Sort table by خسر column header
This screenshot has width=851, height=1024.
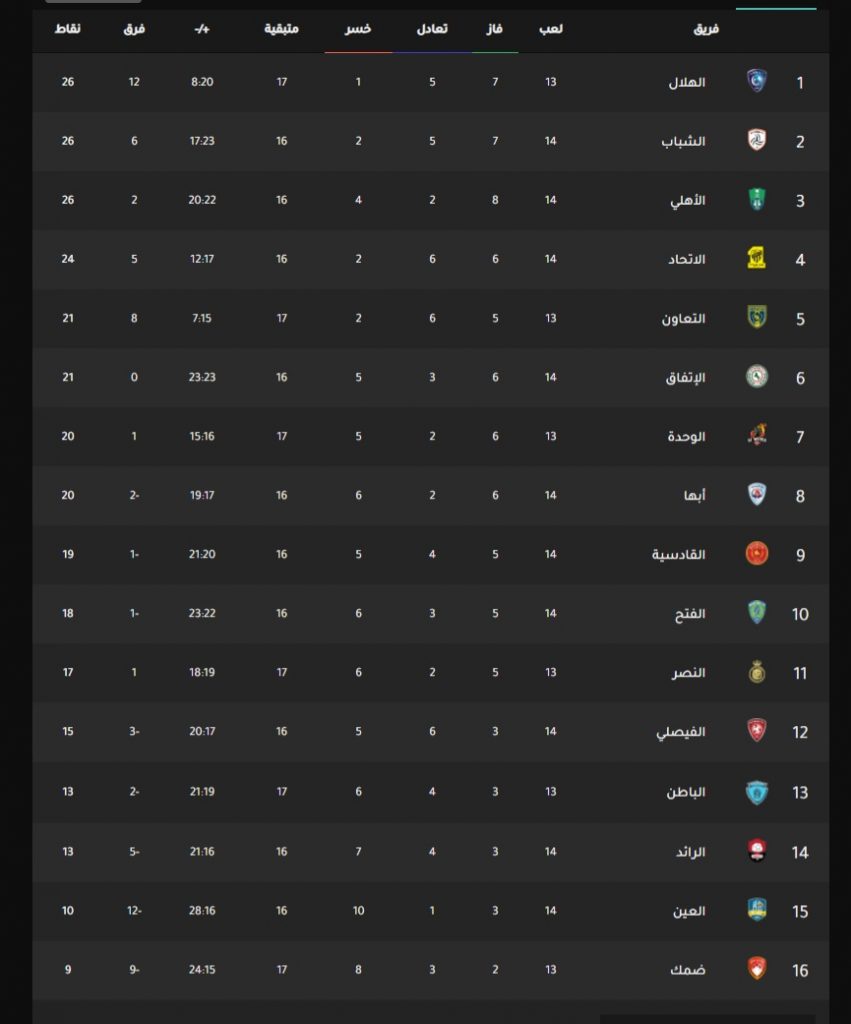pos(358,29)
